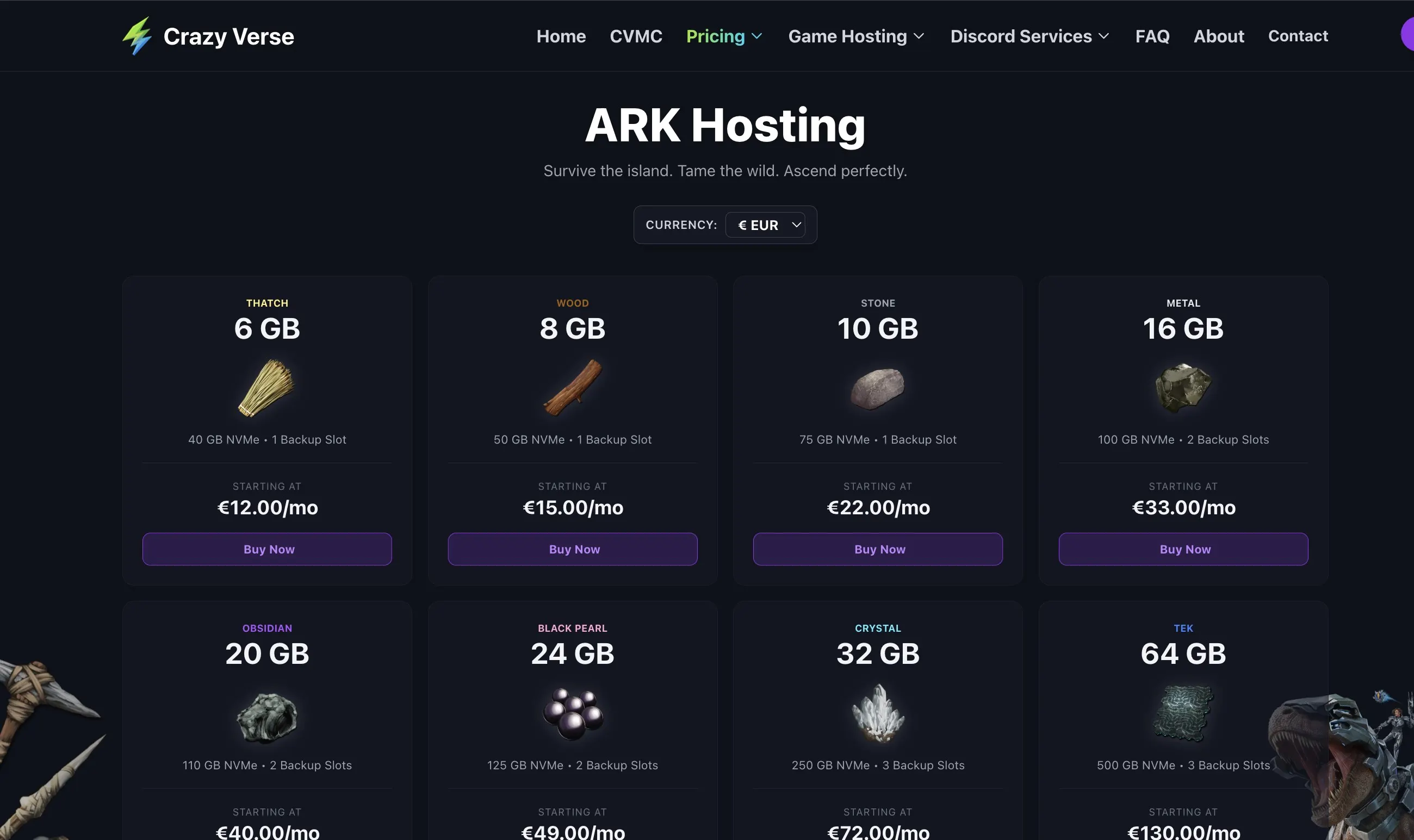
Task: Click the €22.00/mo price
Action: (x=878, y=507)
